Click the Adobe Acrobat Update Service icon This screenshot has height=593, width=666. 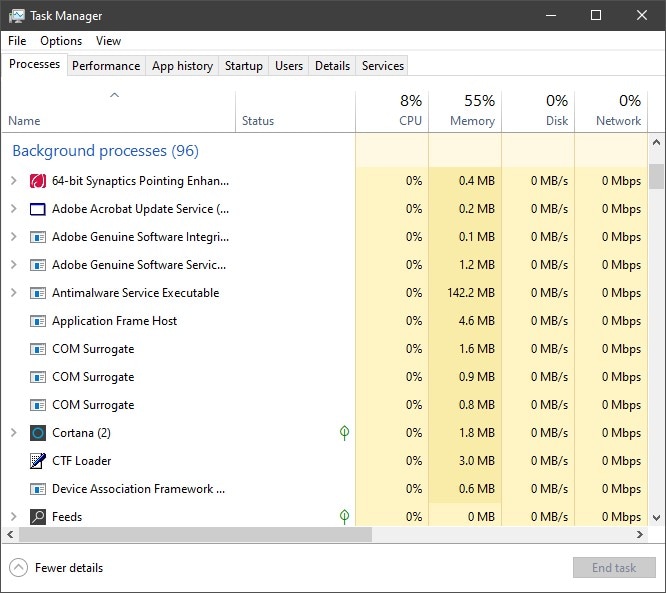coord(38,209)
